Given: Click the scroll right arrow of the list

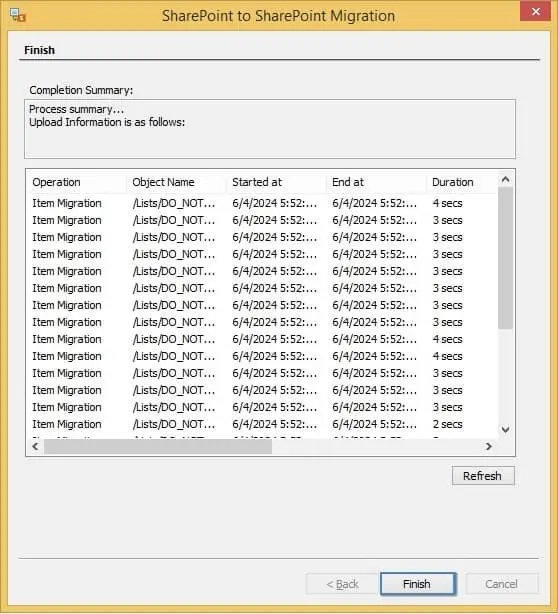Looking at the screenshot, I should 488,446.
